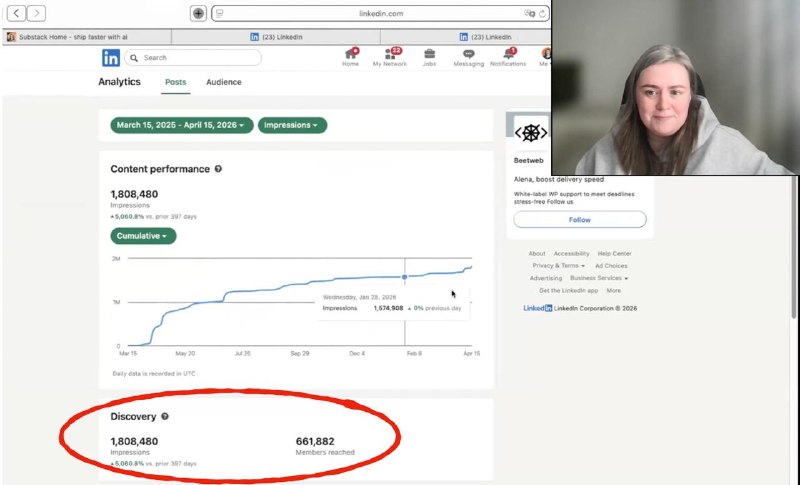Select the Substack Home browser tab
The height and width of the screenshot is (485, 800).
click(x=87, y=37)
